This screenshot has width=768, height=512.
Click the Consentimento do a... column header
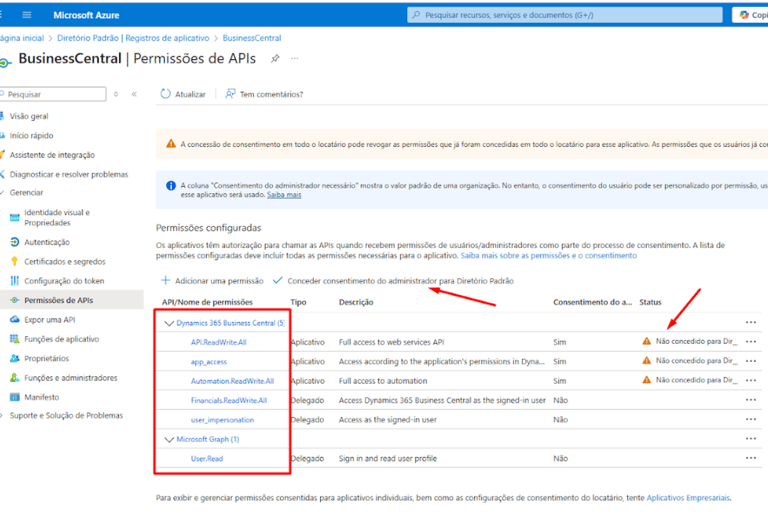(593, 302)
